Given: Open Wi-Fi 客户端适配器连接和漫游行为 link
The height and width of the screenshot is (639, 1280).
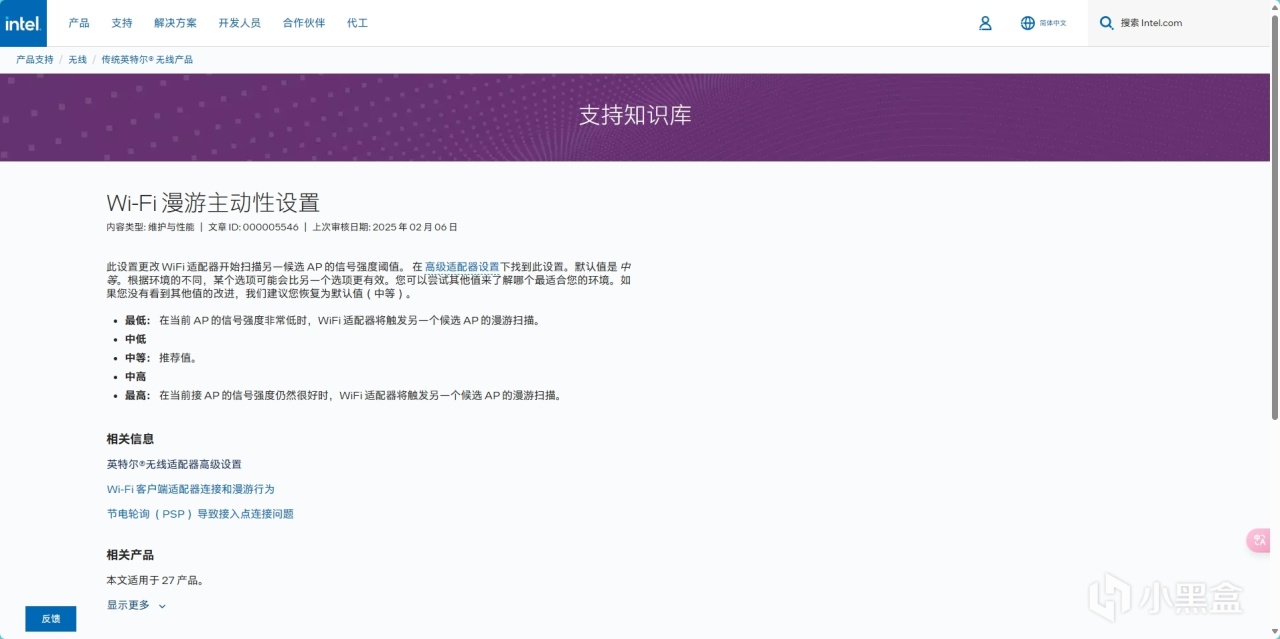Looking at the screenshot, I should click(191, 489).
